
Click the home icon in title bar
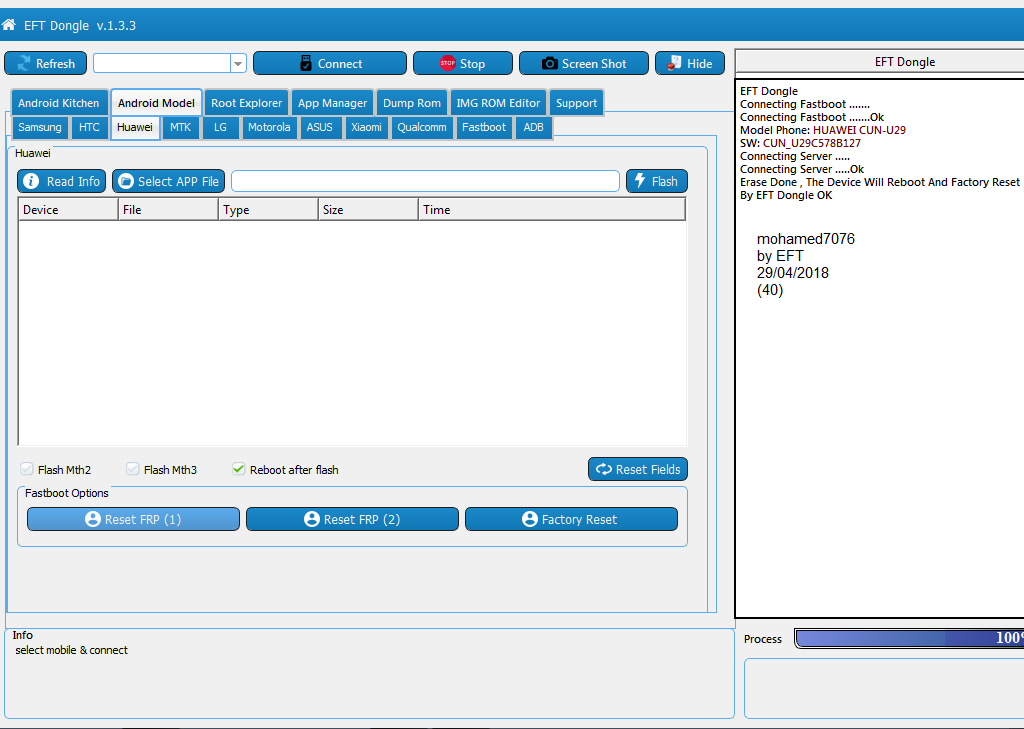point(8,25)
